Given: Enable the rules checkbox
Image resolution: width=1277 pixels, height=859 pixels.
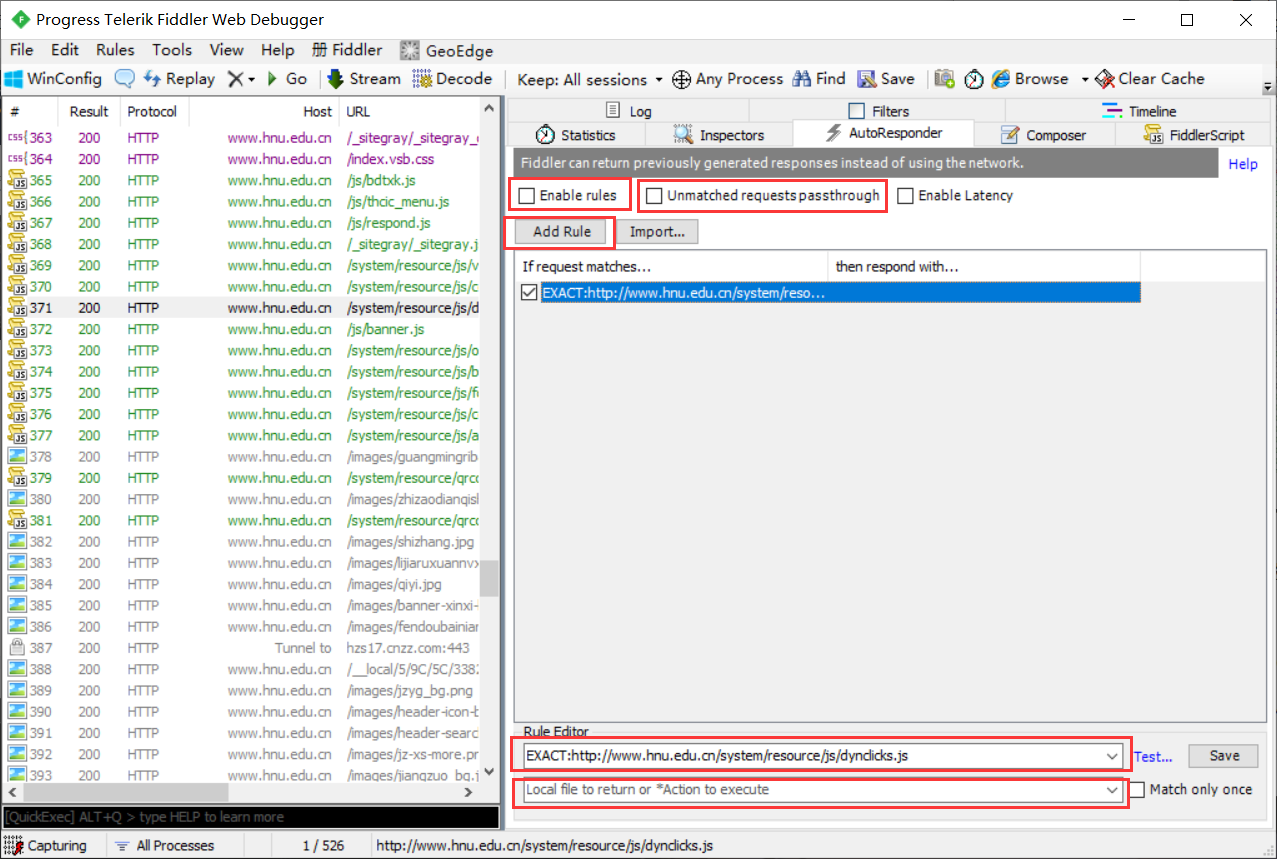Looking at the screenshot, I should click(527, 196).
